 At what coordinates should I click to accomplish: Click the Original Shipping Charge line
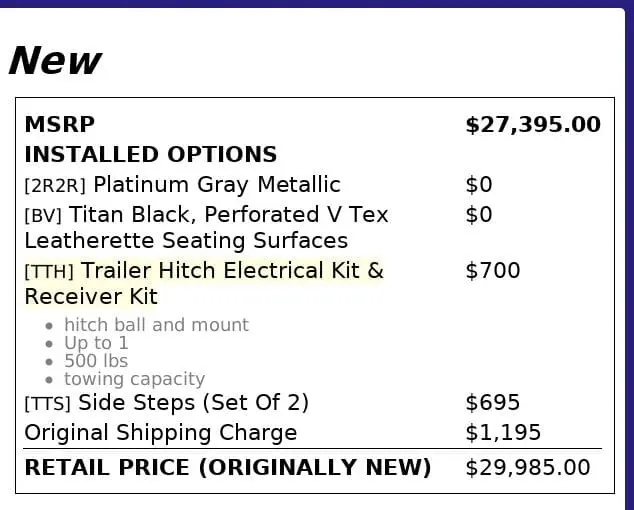pos(160,433)
